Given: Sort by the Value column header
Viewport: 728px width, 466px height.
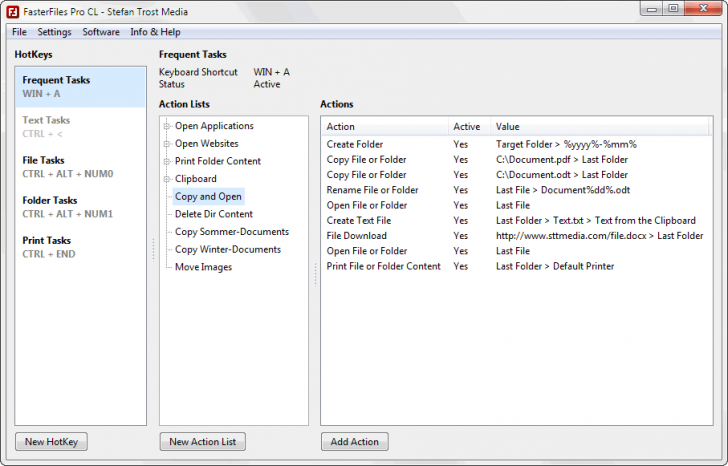Looking at the screenshot, I should [x=599, y=126].
